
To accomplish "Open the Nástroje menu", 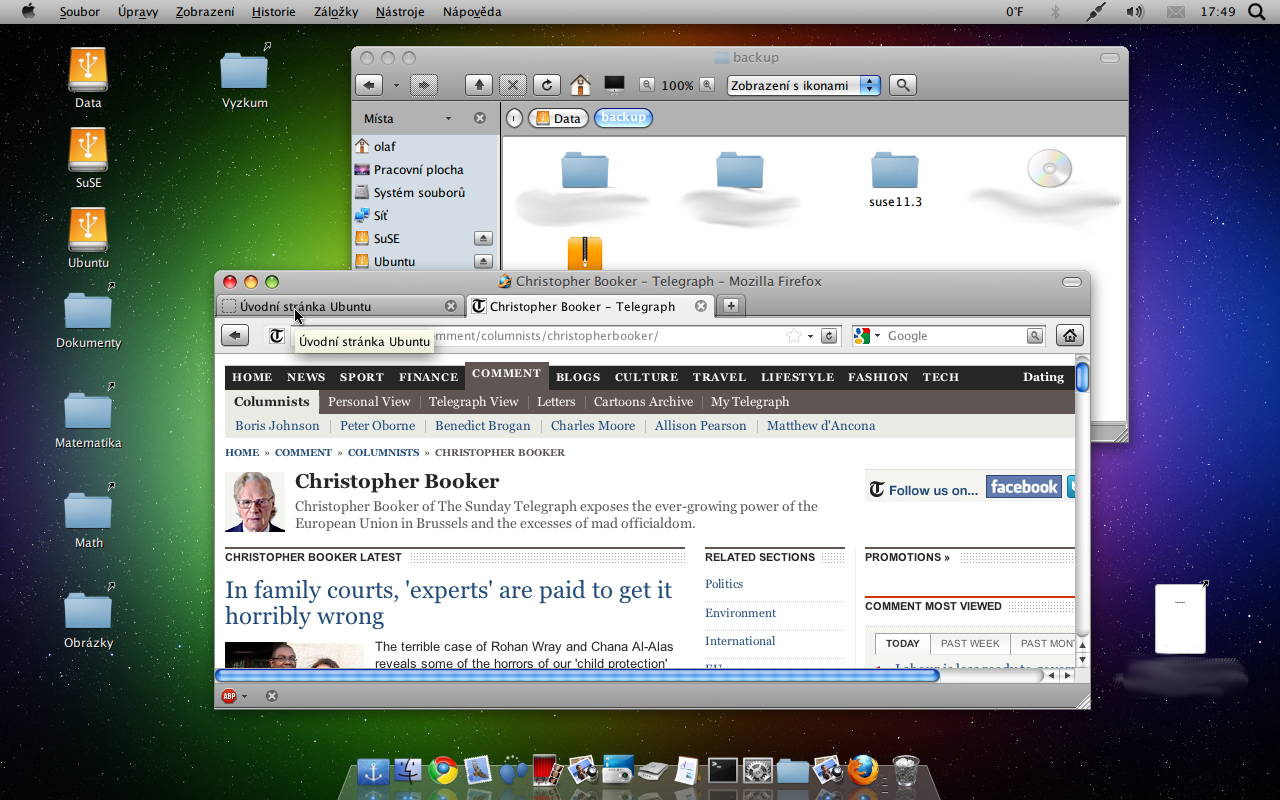I will pyautogui.click(x=400, y=12).
